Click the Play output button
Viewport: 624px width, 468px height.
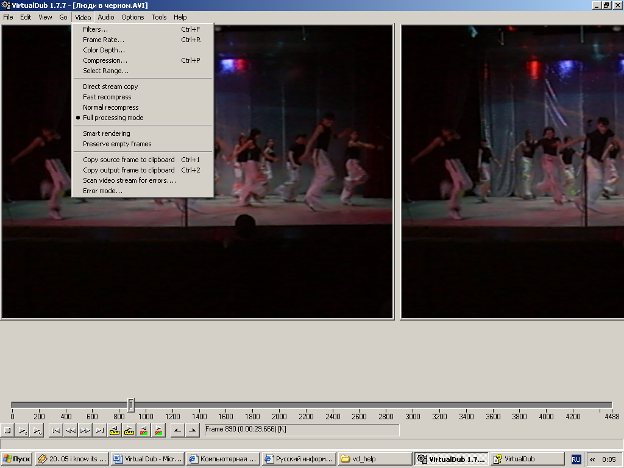coord(36,430)
